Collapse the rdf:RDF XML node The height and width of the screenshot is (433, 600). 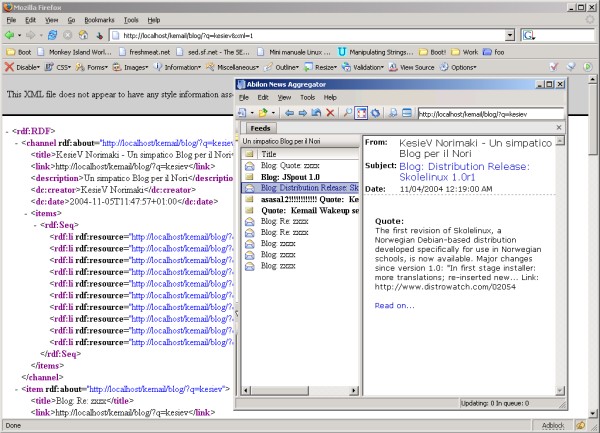point(7,132)
